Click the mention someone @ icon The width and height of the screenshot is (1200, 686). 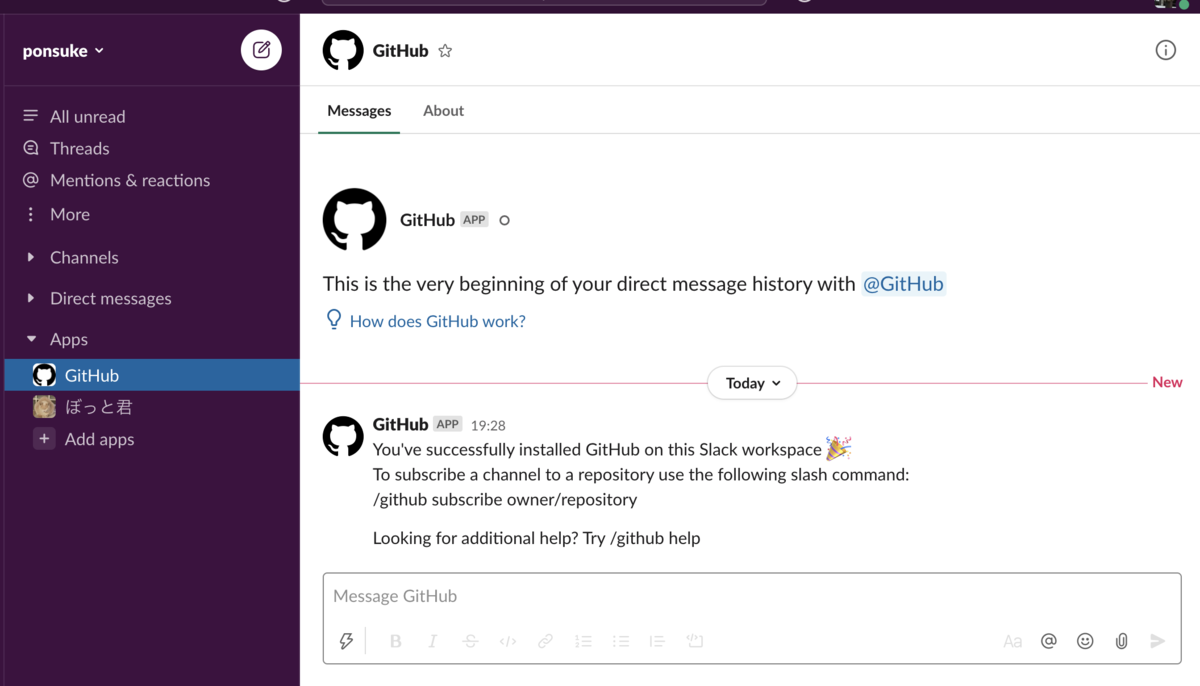coord(1049,640)
